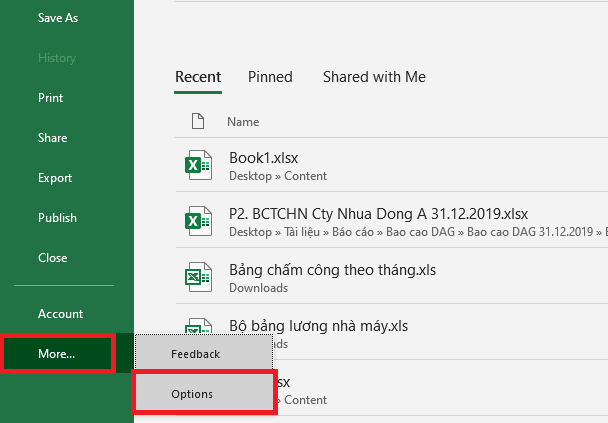The image size is (608, 423).
Task: Click the Desktop » Content path under Book1.xlsx
Action: (x=278, y=176)
